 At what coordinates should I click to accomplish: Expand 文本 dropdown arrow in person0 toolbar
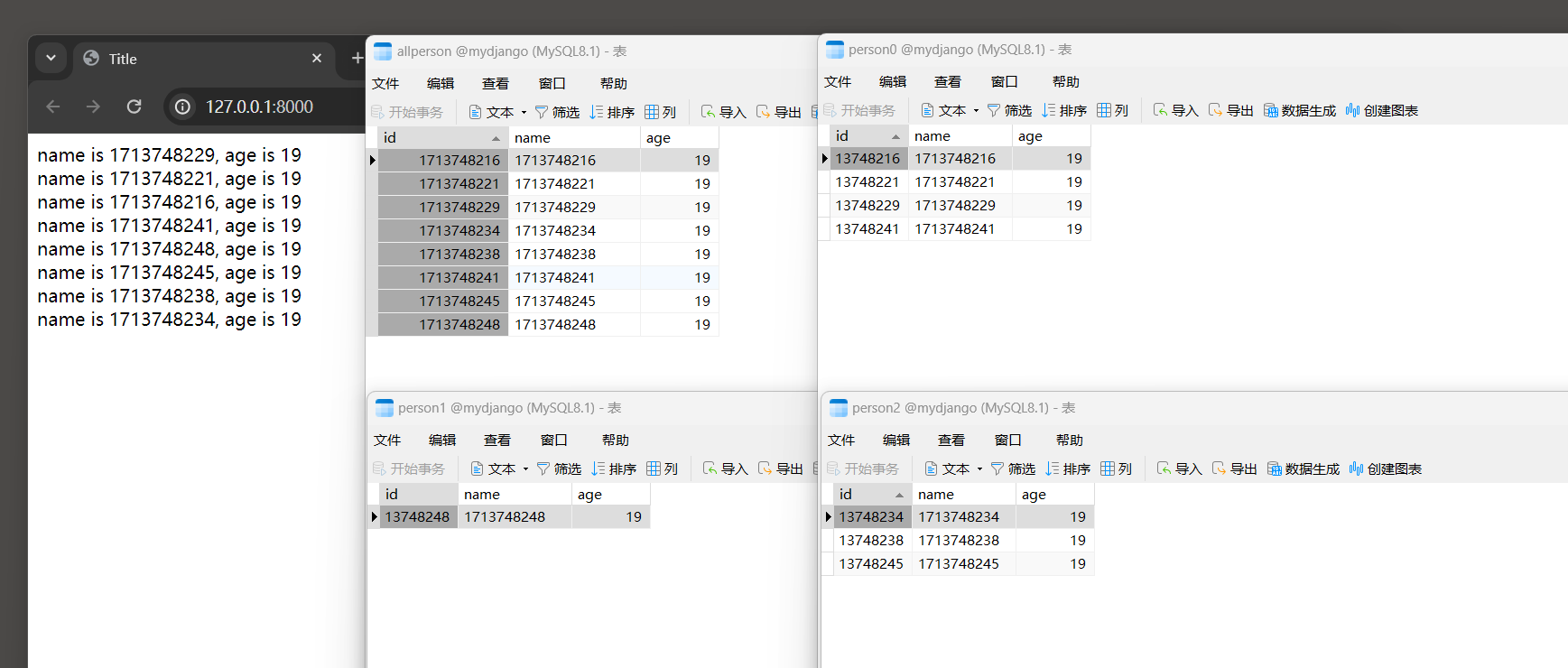tap(976, 110)
